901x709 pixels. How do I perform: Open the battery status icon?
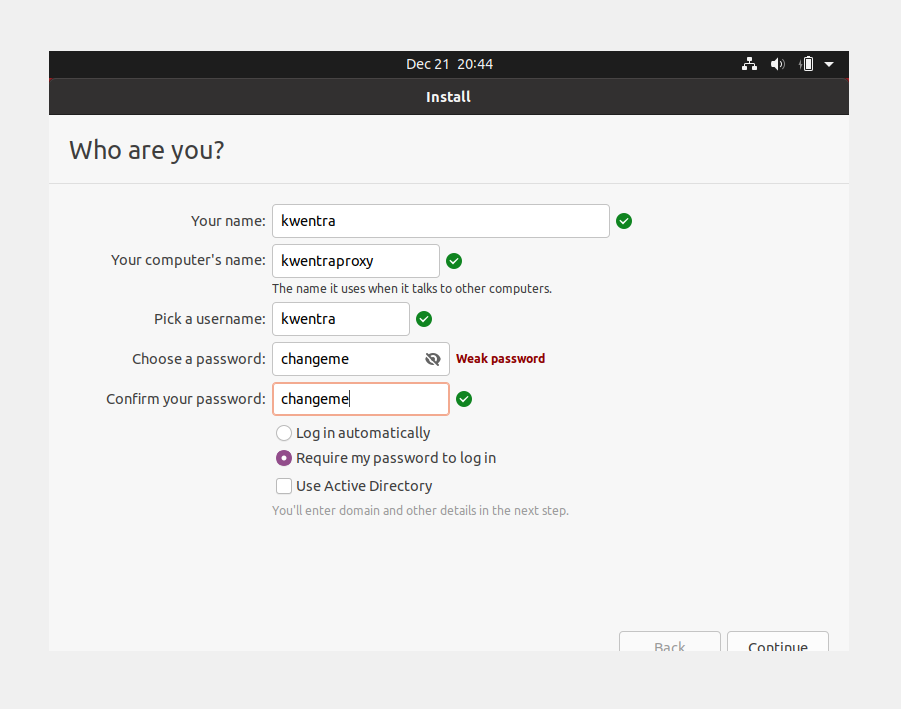tap(807, 64)
